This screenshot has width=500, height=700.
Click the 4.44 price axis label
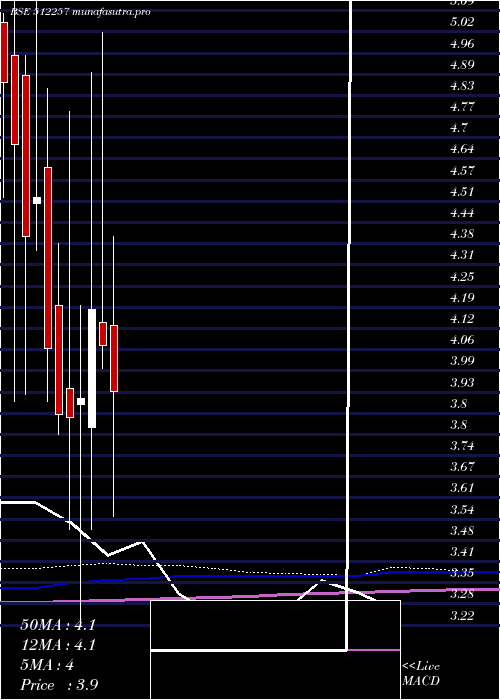(462, 213)
